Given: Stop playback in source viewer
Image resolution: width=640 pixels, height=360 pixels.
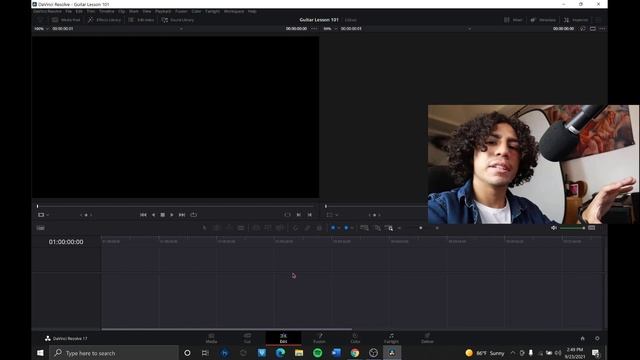Looking at the screenshot, I should coord(162,215).
